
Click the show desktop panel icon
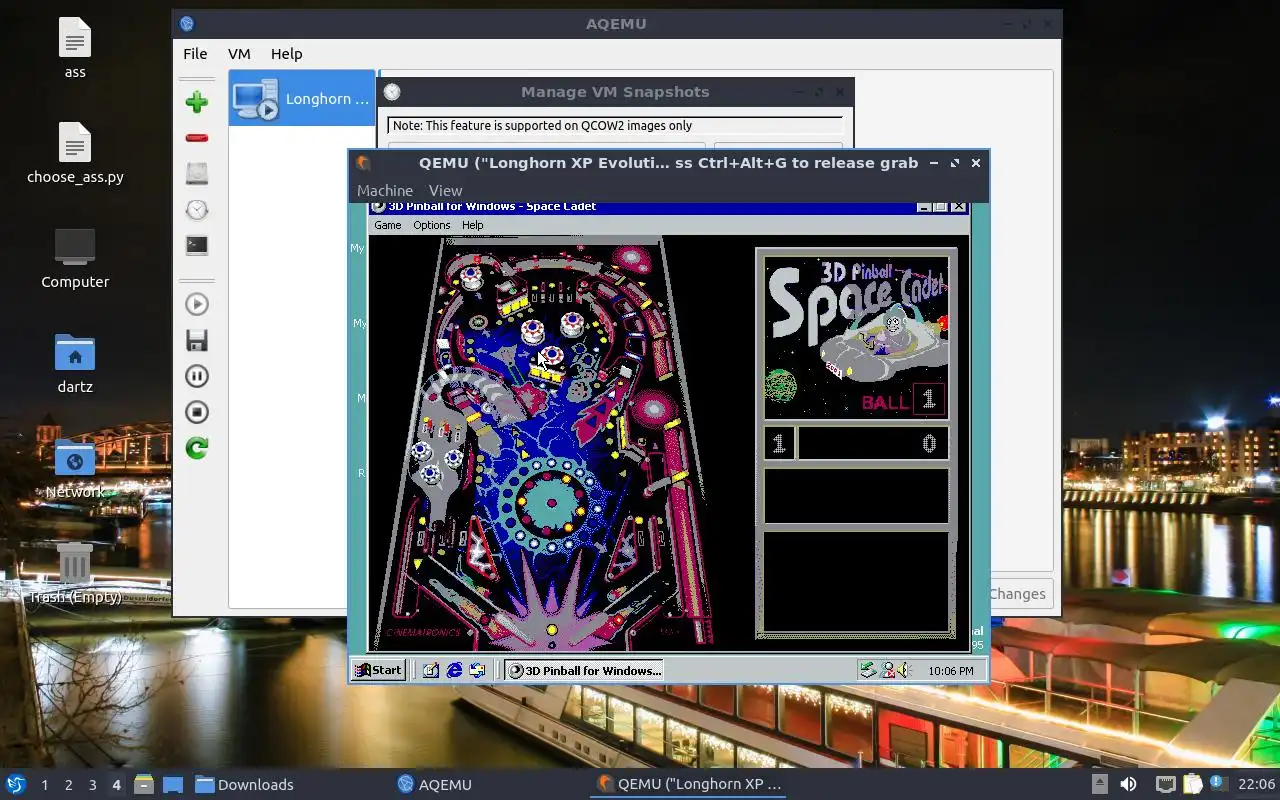click(172, 784)
